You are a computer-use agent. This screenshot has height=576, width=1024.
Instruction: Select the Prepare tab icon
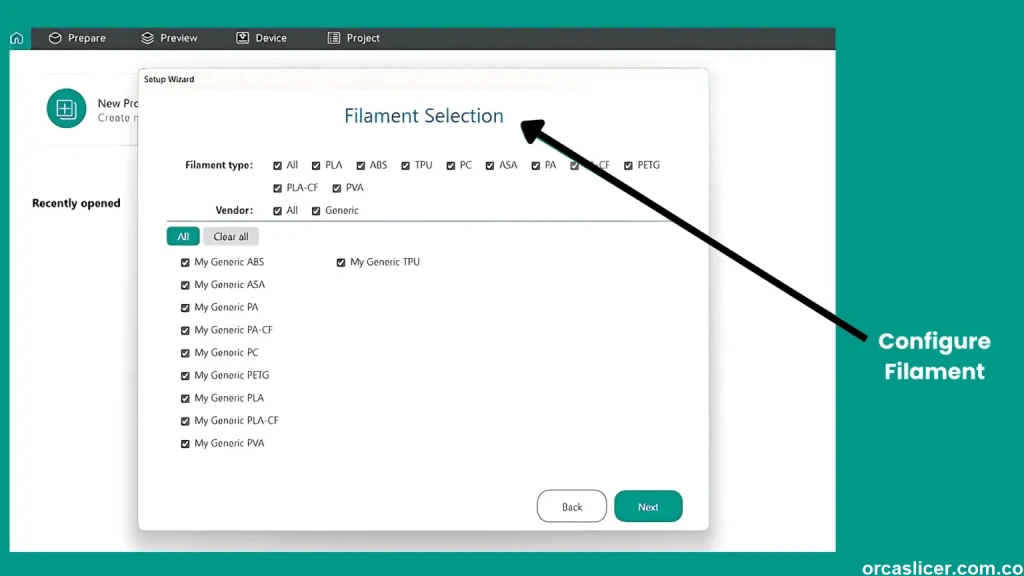tap(55, 37)
